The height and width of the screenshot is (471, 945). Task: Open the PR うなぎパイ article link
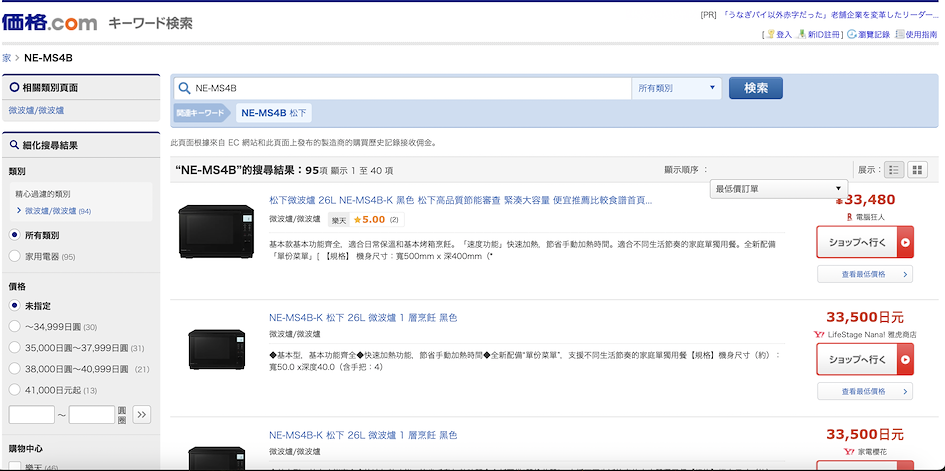[x=830, y=15]
